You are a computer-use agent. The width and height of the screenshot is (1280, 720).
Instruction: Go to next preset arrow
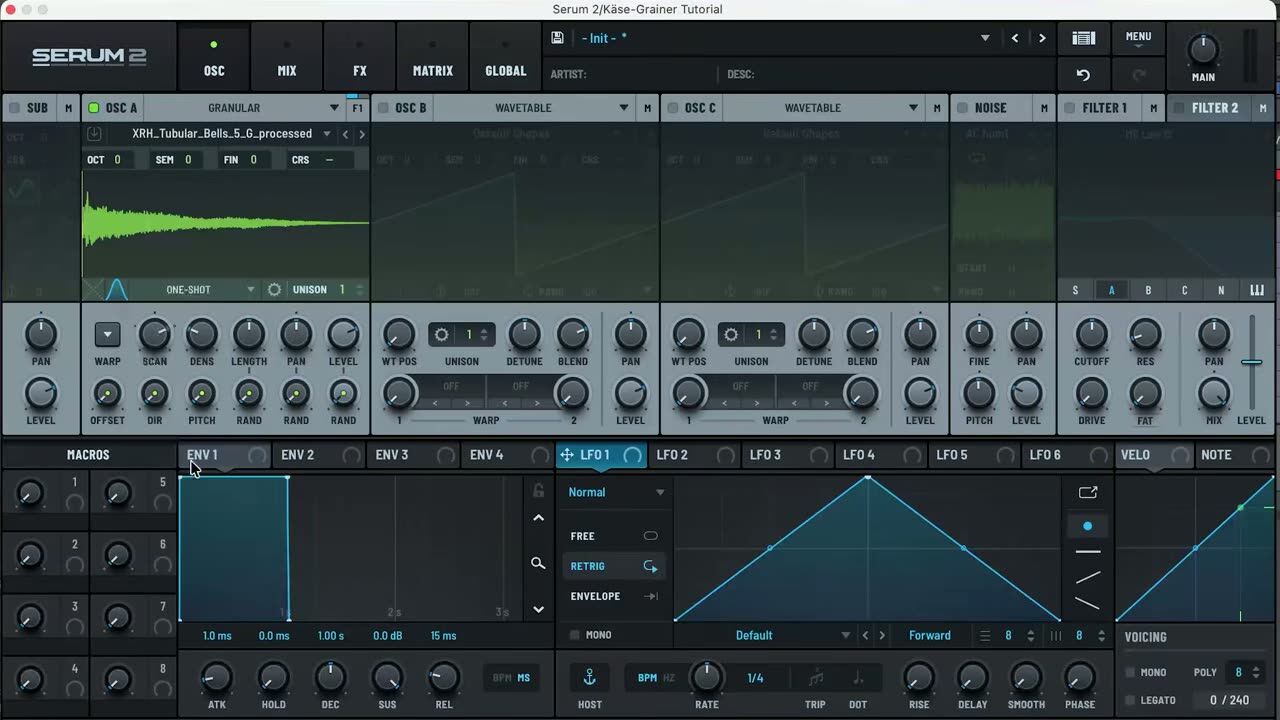pos(1042,38)
